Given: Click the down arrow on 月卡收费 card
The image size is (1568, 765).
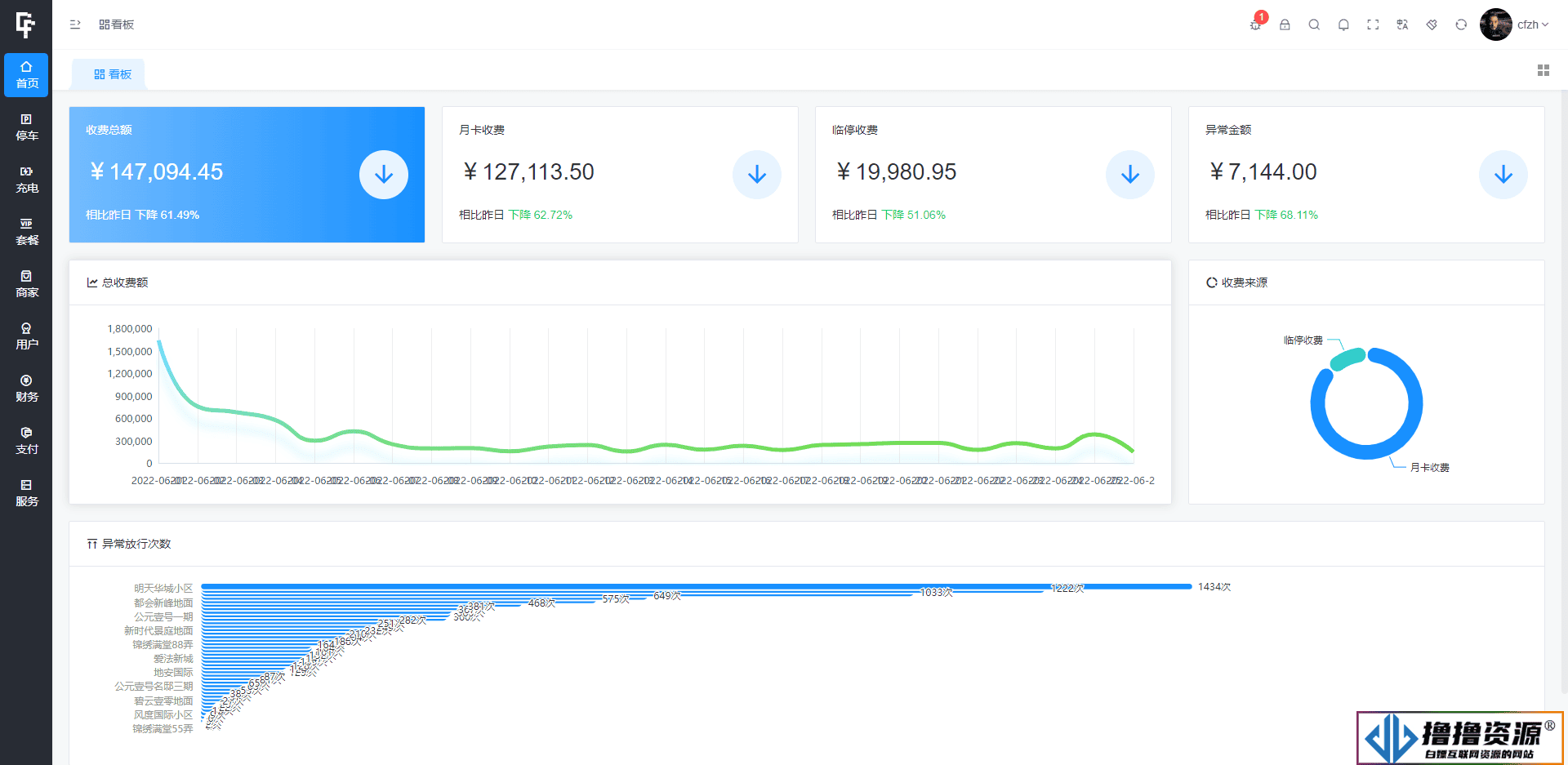Looking at the screenshot, I should point(757,175).
